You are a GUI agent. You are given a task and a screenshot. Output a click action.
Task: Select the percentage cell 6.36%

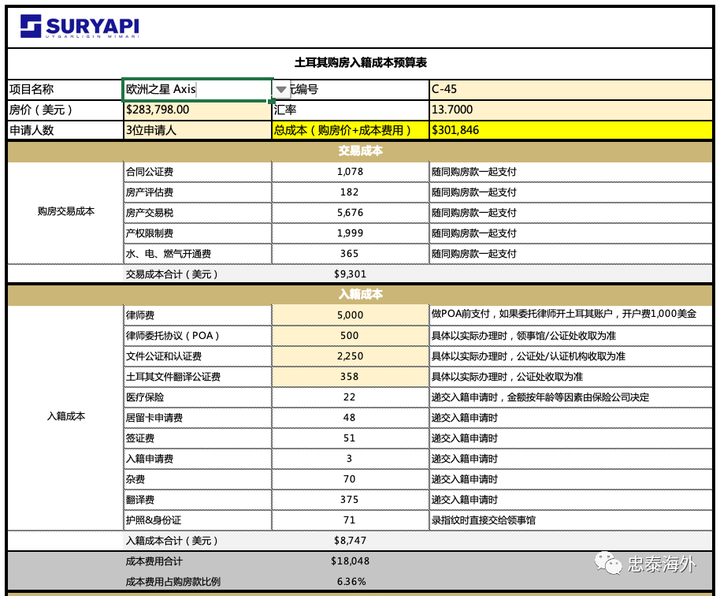pyautogui.click(x=350, y=581)
